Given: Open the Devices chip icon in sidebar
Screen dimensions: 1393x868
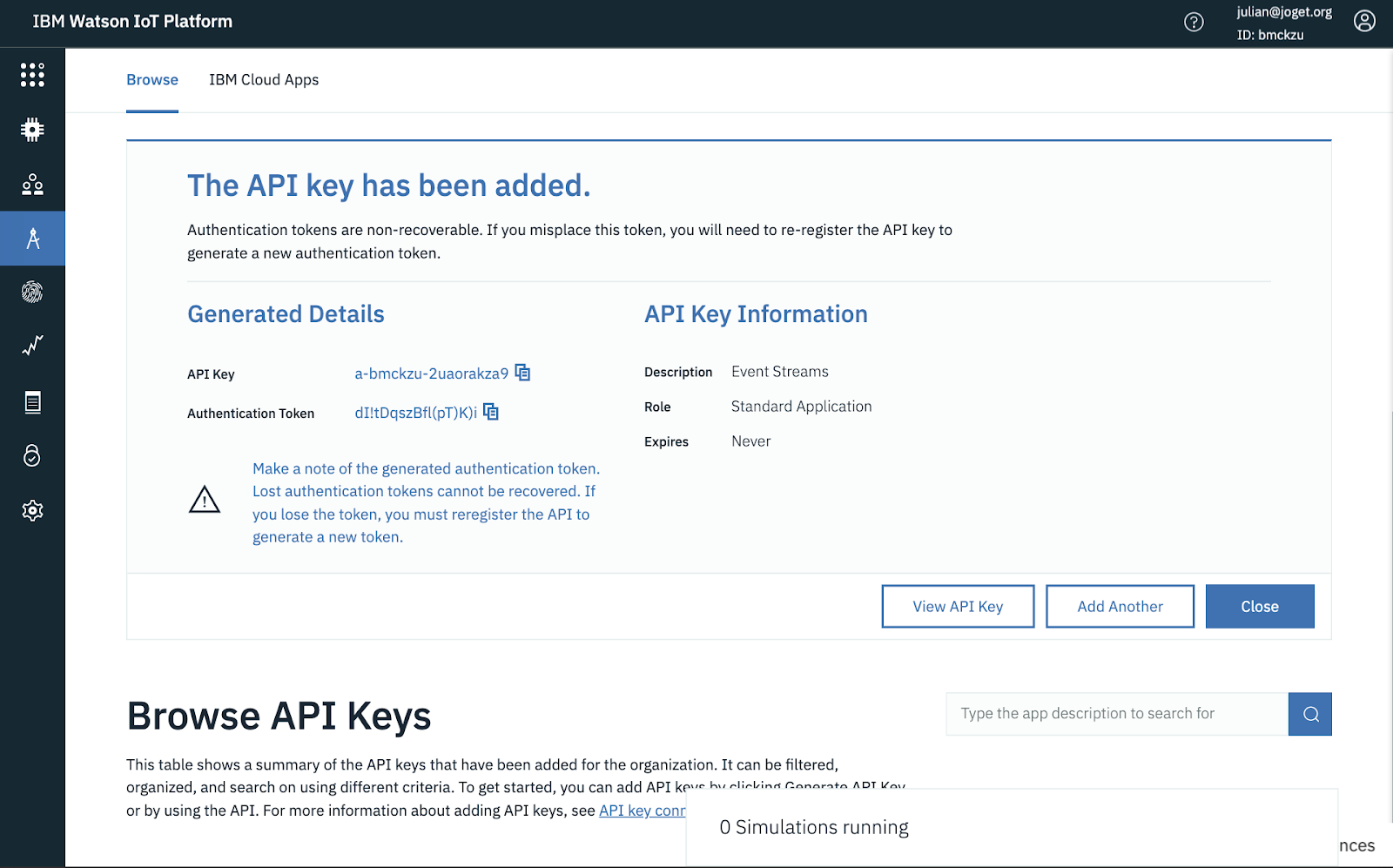Looking at the screenshot, I should click(32, 130).
